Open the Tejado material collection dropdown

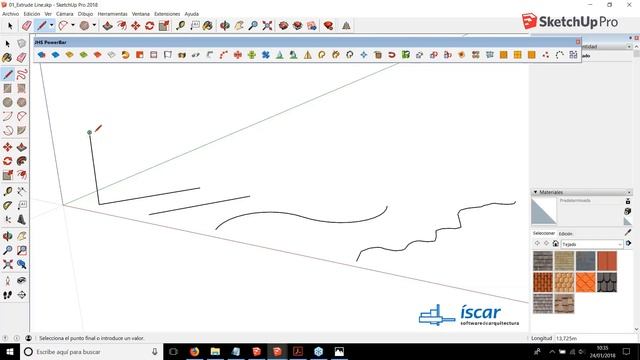click(x=592, y=244)
